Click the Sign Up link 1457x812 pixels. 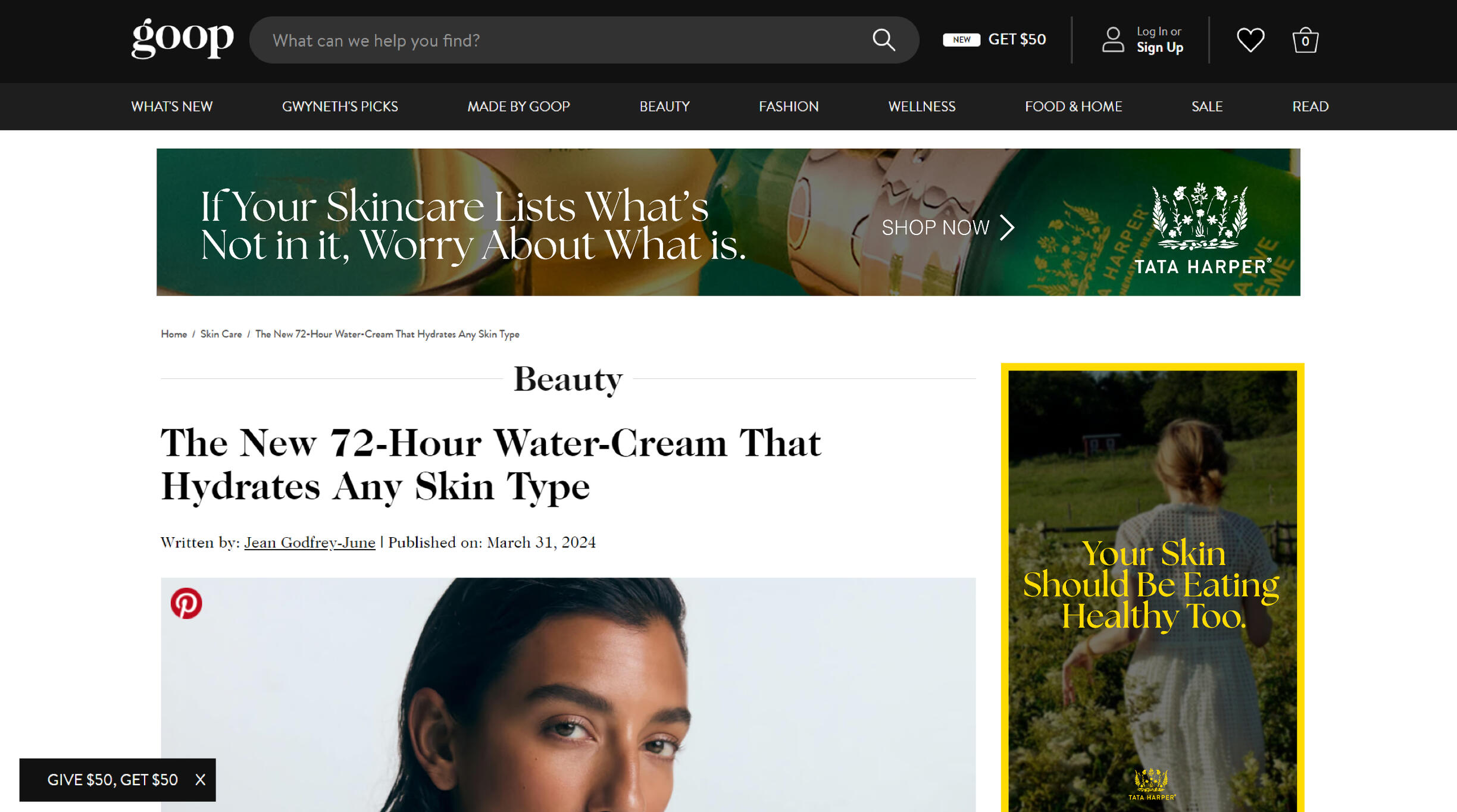1159,48
